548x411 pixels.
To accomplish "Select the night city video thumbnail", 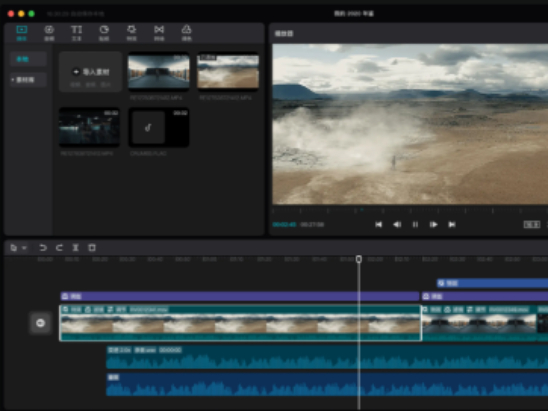I will point(89,127).
